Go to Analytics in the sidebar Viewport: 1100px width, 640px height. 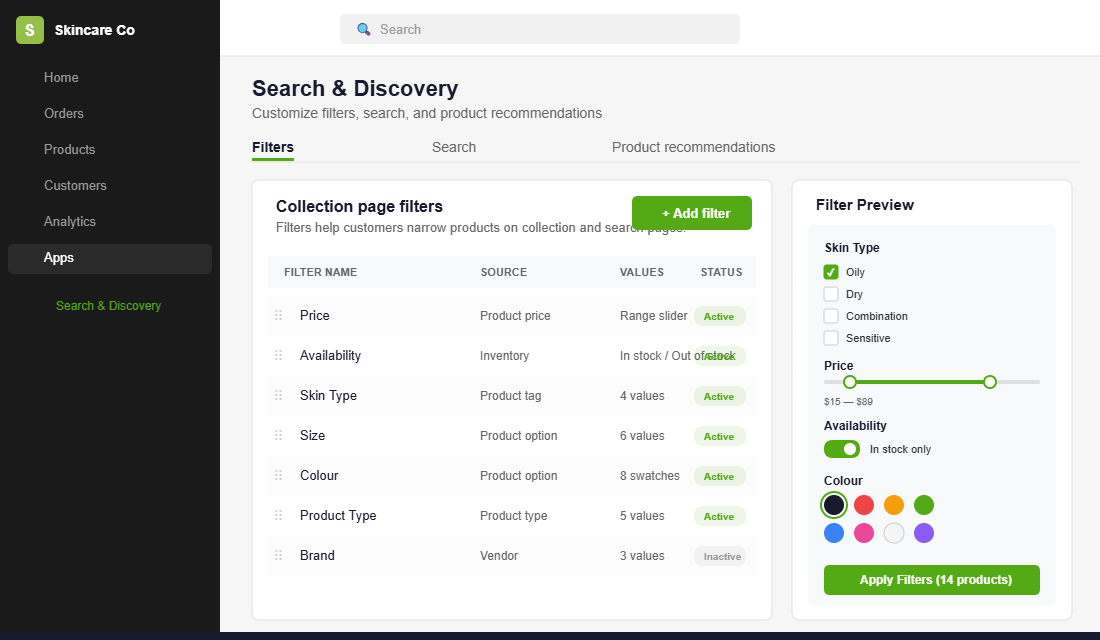coord(73,221)
